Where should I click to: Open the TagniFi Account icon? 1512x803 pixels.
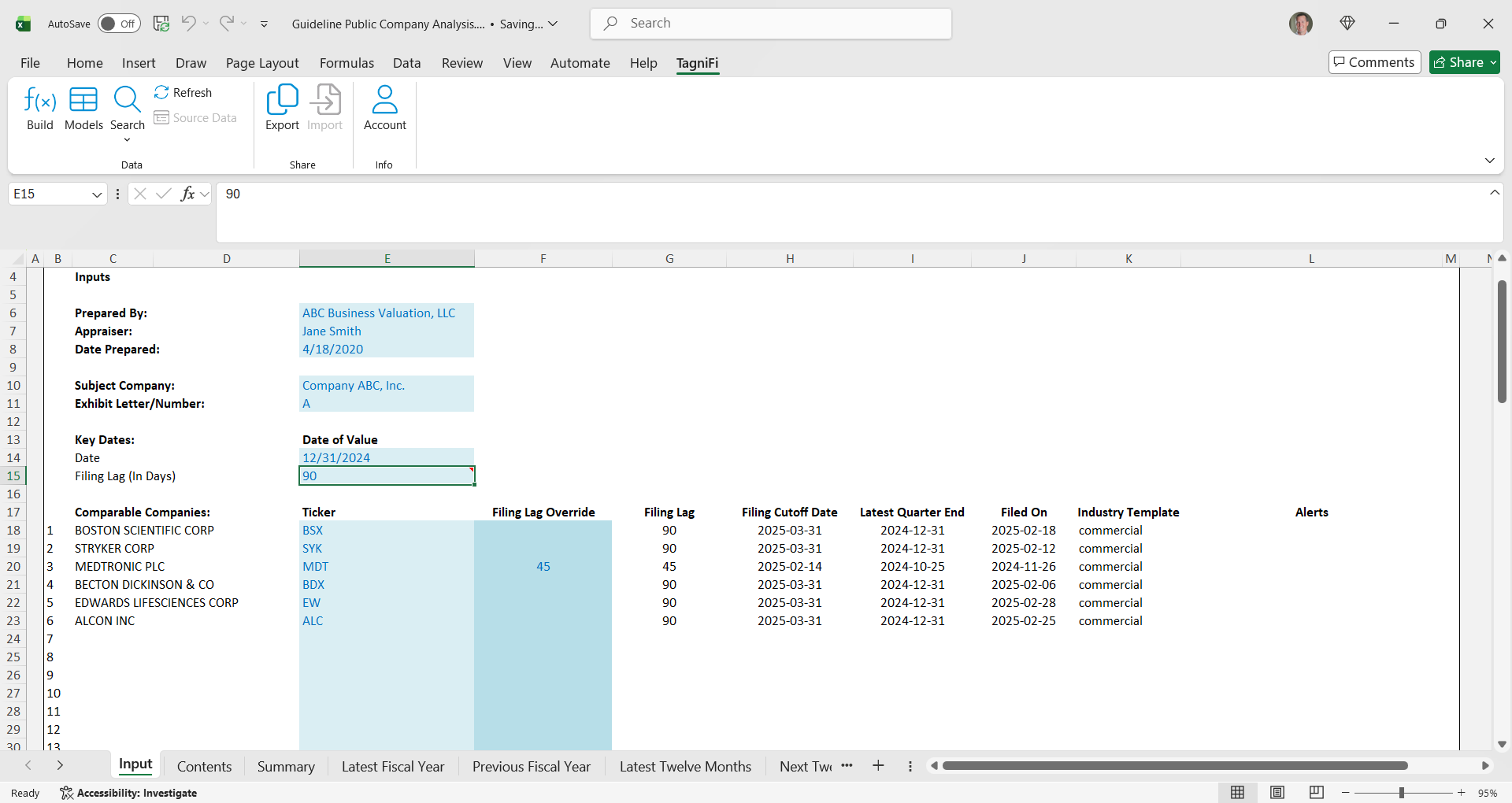pos(384,108)
